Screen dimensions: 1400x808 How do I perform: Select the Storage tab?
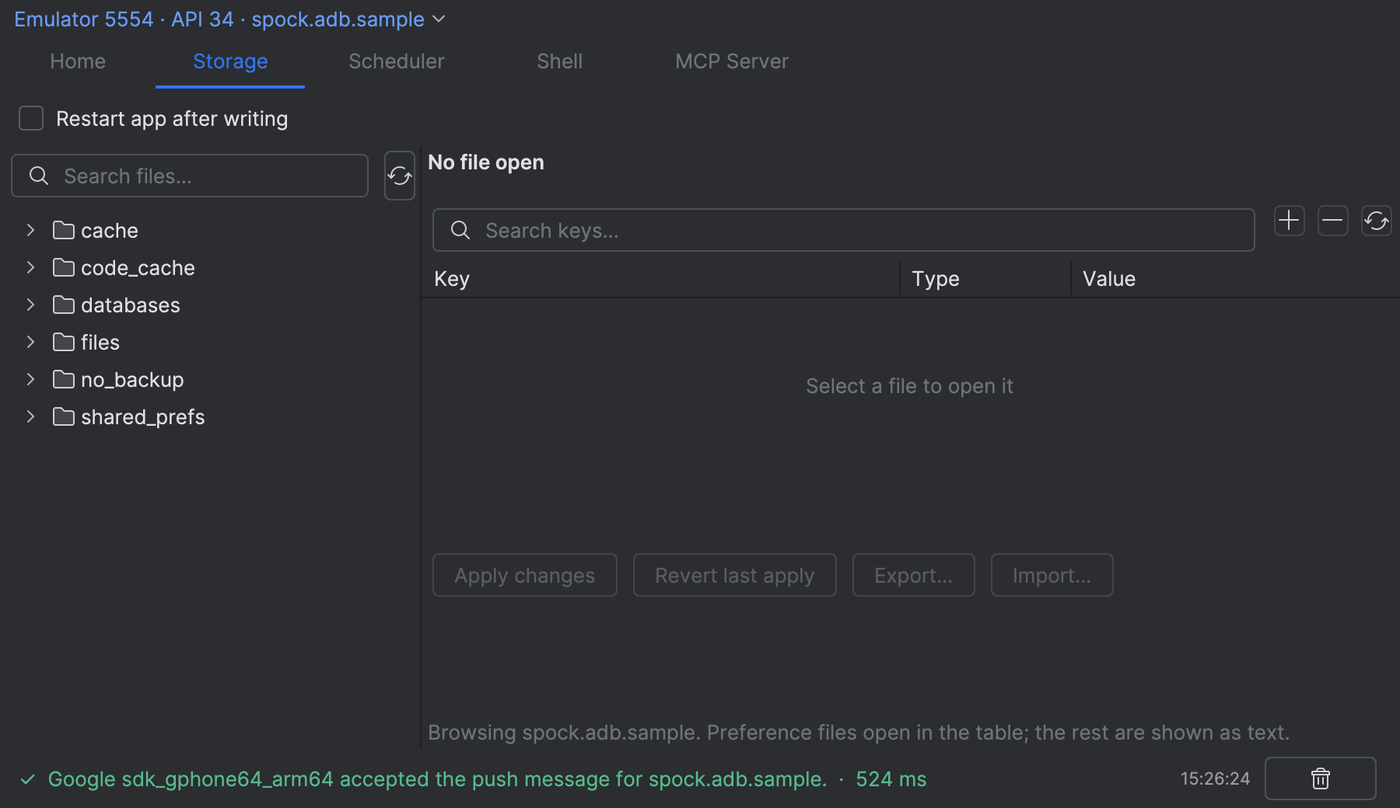[230, 61]
